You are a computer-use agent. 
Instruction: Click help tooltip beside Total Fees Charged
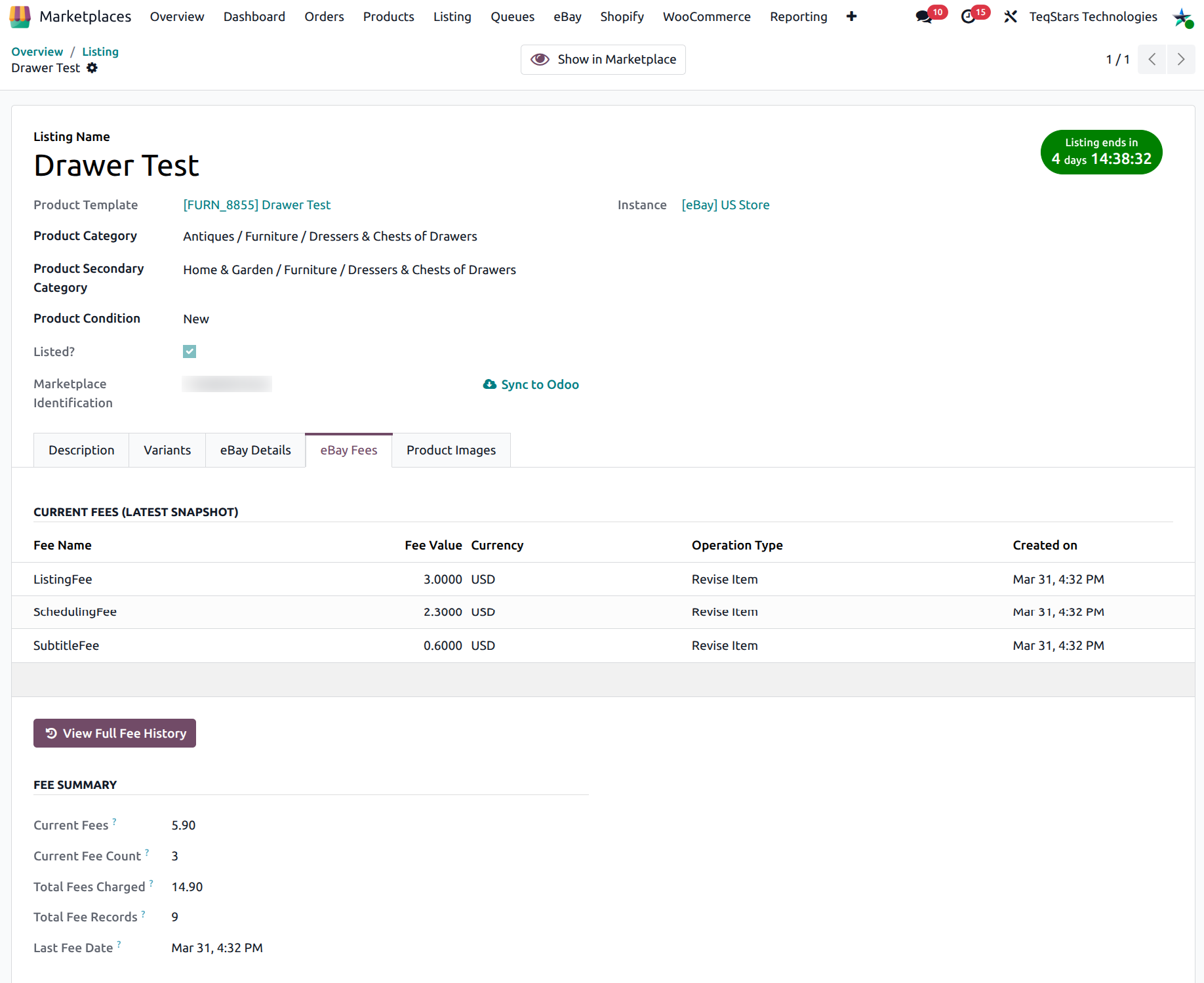pyautogui.click(x=151, y=883)
